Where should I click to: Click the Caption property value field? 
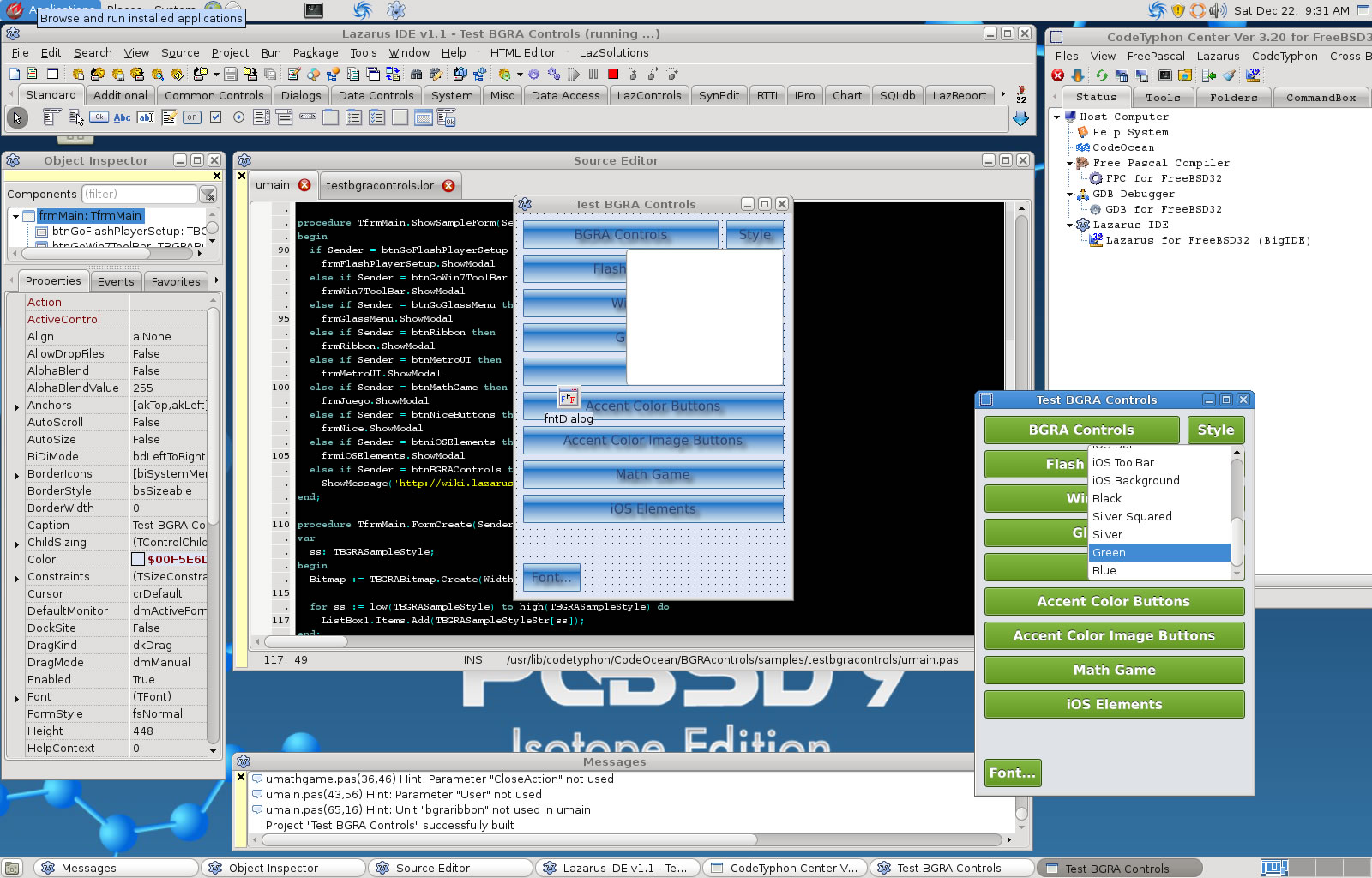click(168, 525)
